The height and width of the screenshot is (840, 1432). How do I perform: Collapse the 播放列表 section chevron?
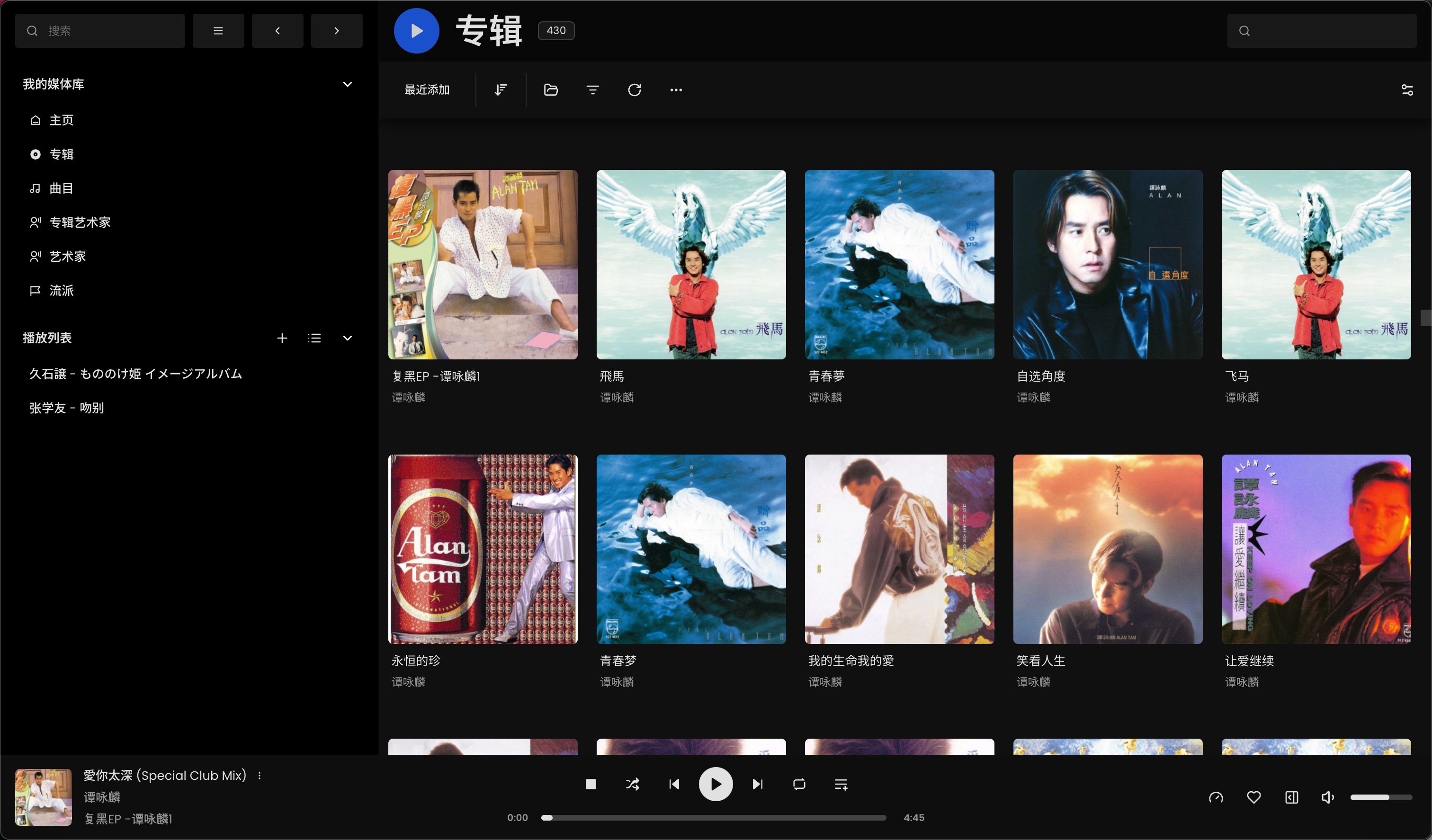click(x=347, y=338)
